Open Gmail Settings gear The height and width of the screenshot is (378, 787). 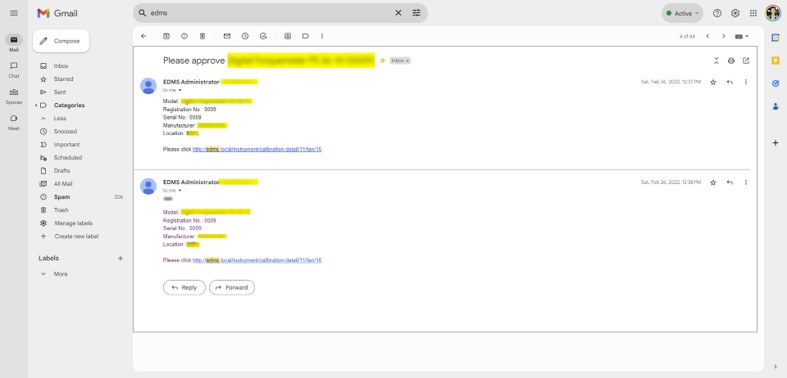point(735,14)
